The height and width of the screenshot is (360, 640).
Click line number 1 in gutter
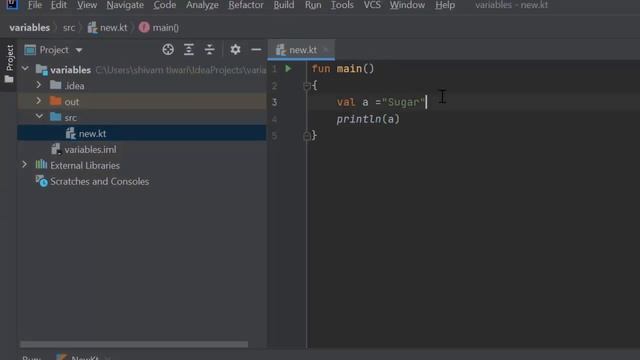pos(274,69)
